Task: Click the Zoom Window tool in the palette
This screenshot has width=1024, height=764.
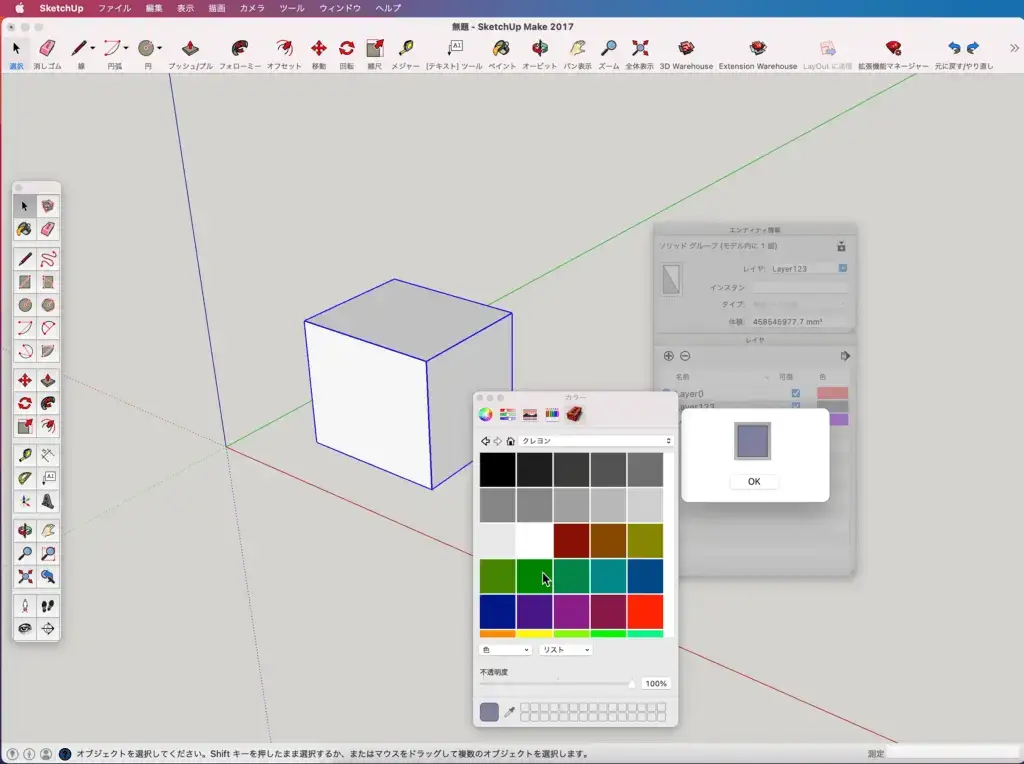Action: [x=48, y=554]
